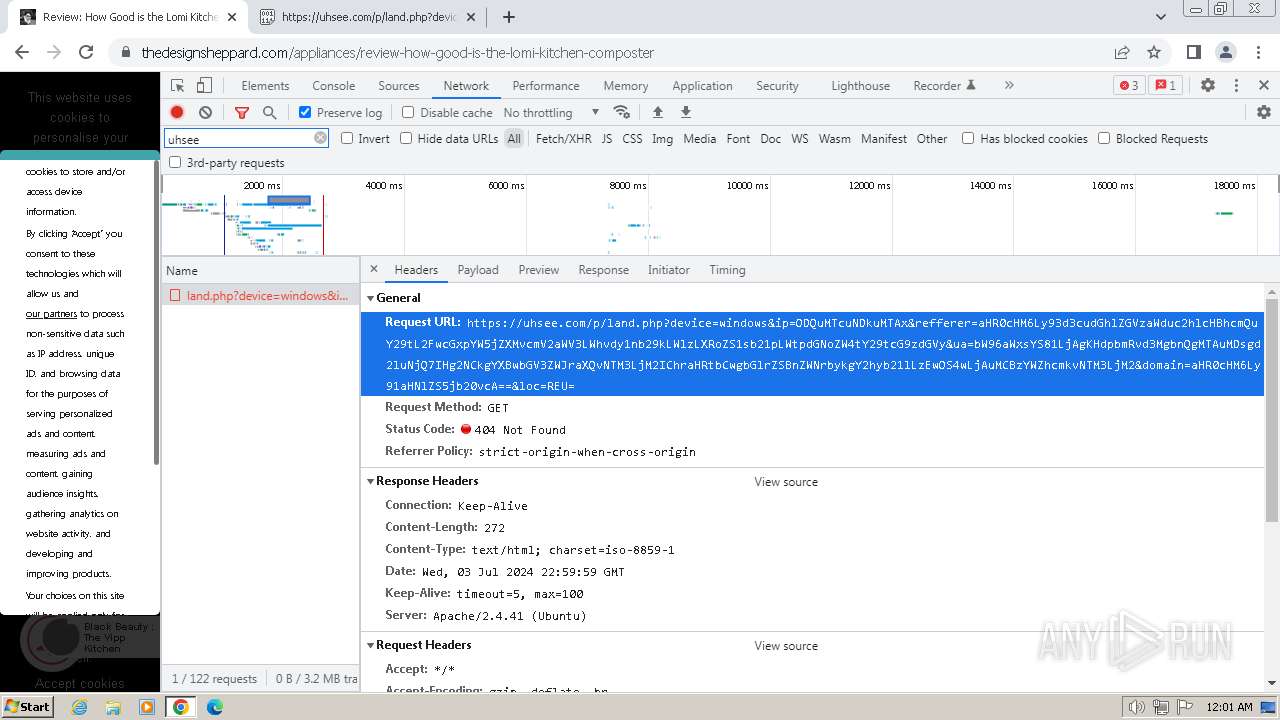Clear the network log icon
The image size is (1280, 720).
(205, 113)
